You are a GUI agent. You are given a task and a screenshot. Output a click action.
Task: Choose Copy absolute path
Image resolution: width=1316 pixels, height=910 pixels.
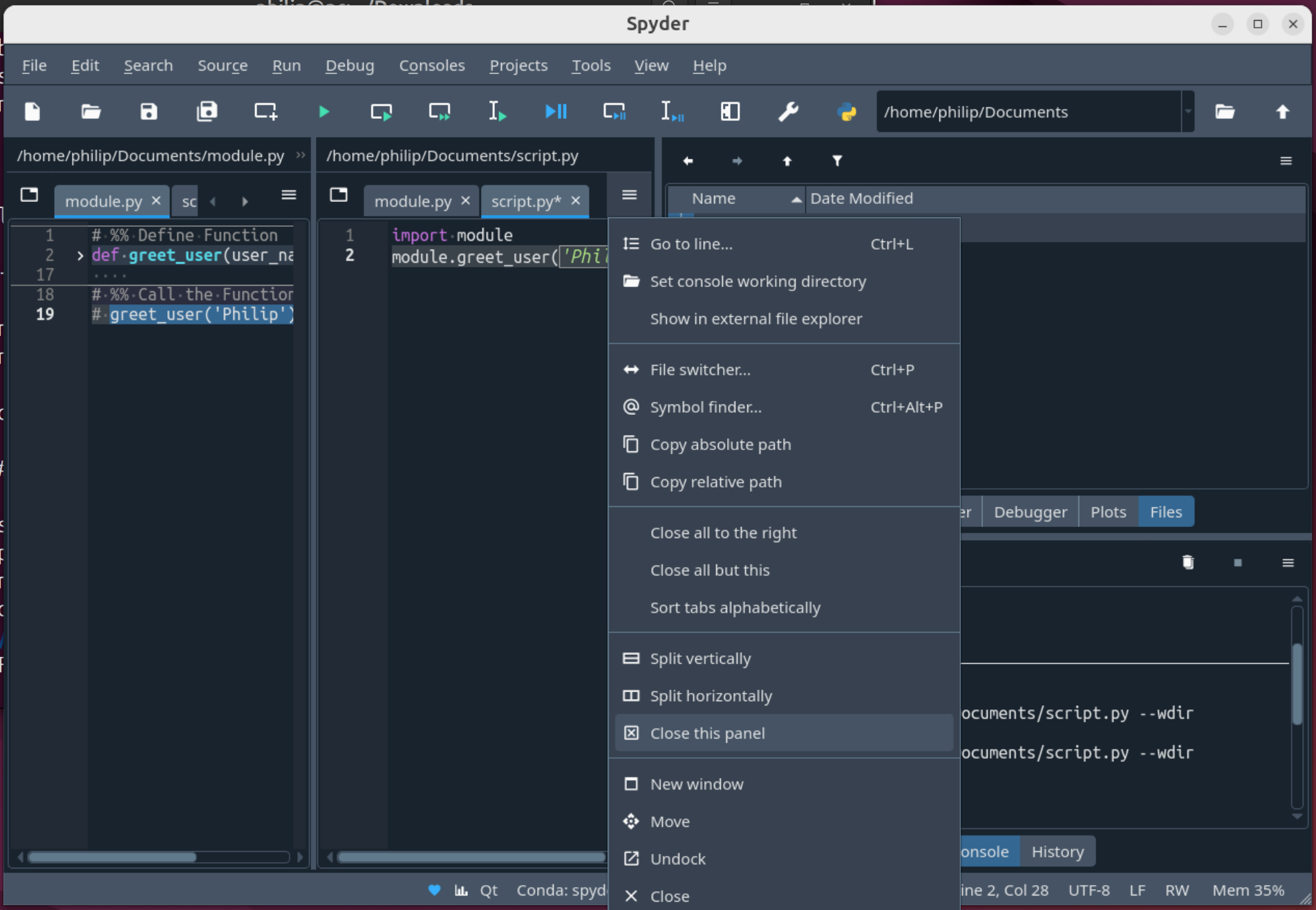coord(784,444)
